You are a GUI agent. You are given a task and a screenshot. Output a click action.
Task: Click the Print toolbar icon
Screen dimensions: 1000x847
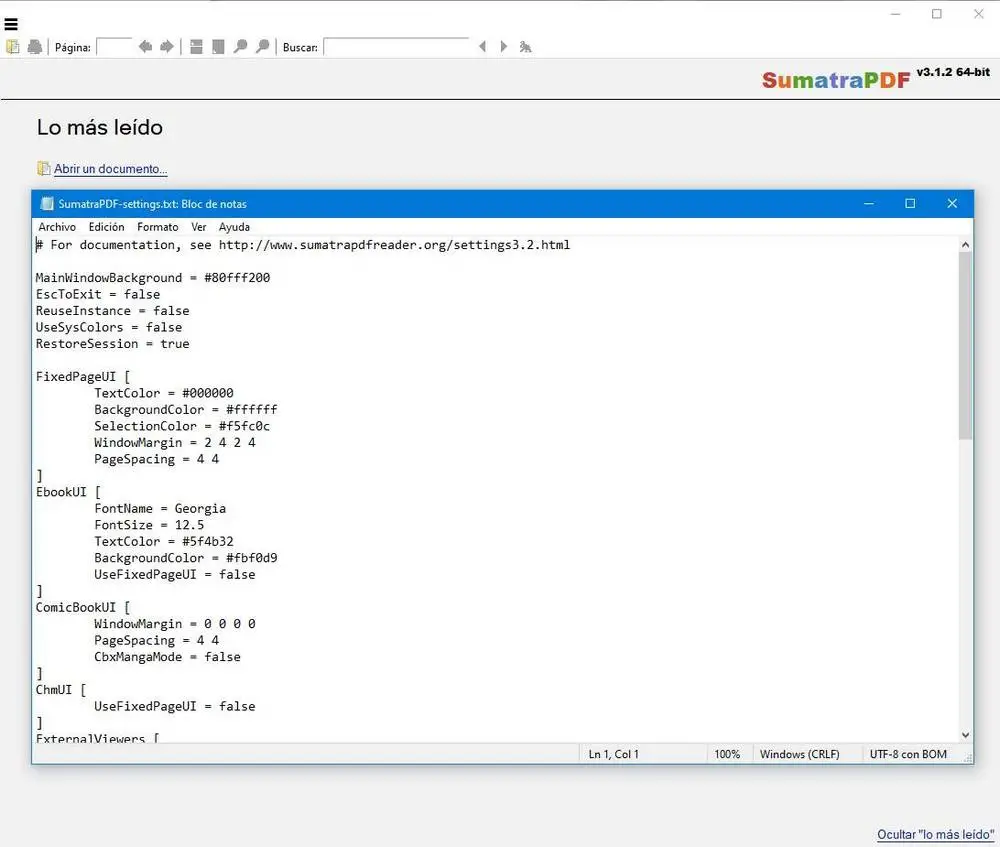point(35,47)
